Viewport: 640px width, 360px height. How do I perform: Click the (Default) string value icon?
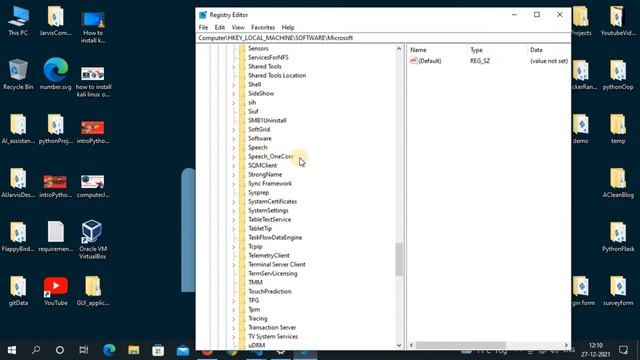click(413, 60)
